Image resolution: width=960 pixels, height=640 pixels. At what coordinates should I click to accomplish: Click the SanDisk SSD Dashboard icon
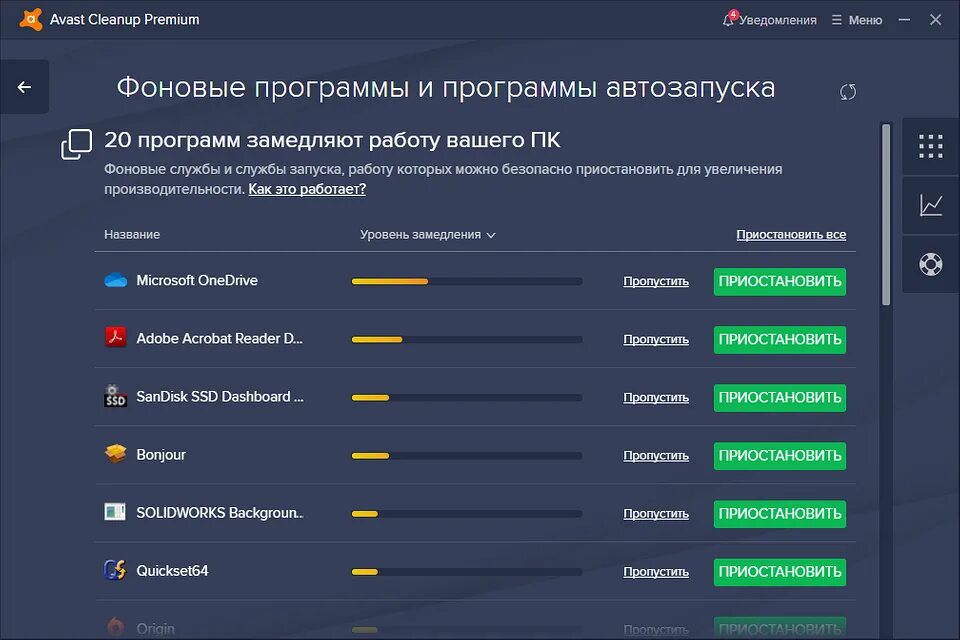coord(116,396)
